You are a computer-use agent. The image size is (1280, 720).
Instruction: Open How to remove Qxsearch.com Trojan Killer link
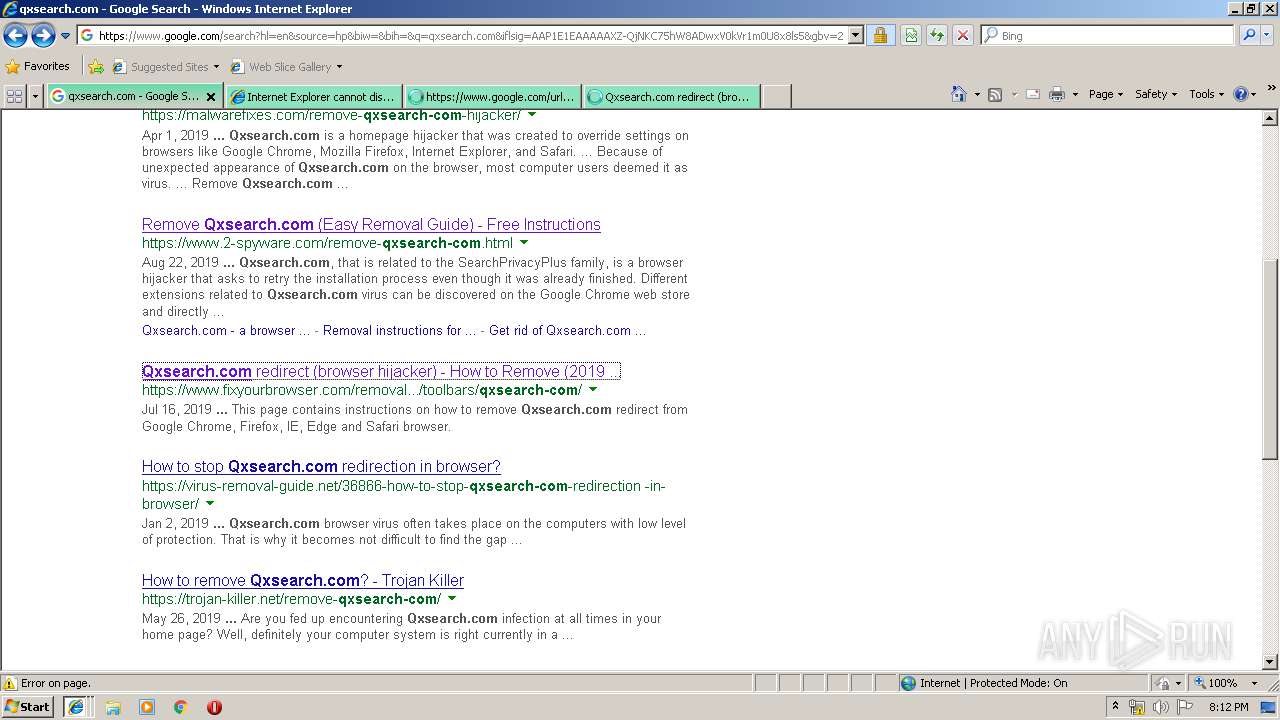coord(303,580)
